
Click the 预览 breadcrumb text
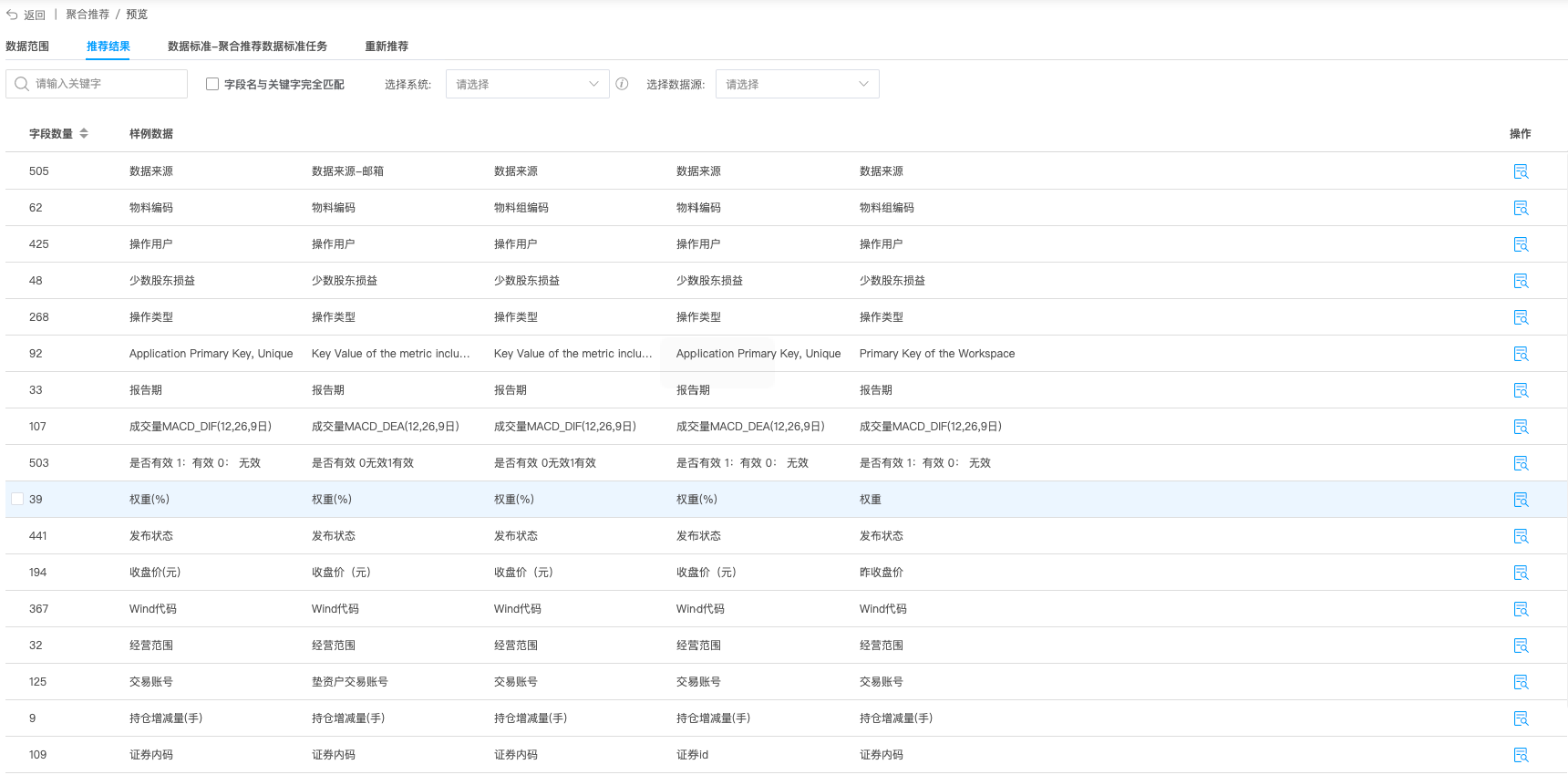pyautogui.click(x=137, y=15)
